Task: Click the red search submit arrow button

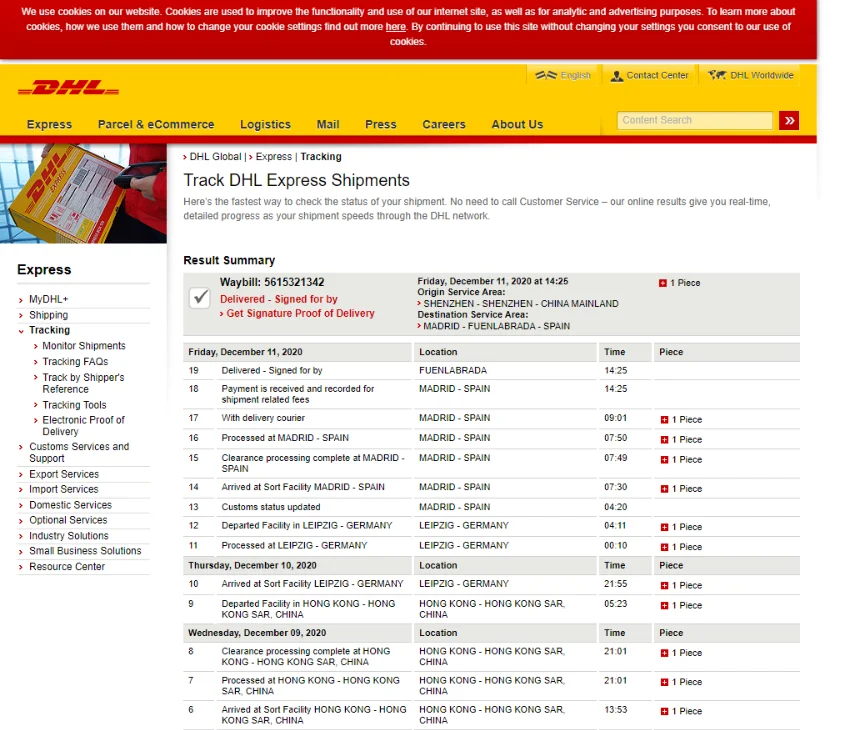Action: [x=789, y=120]
